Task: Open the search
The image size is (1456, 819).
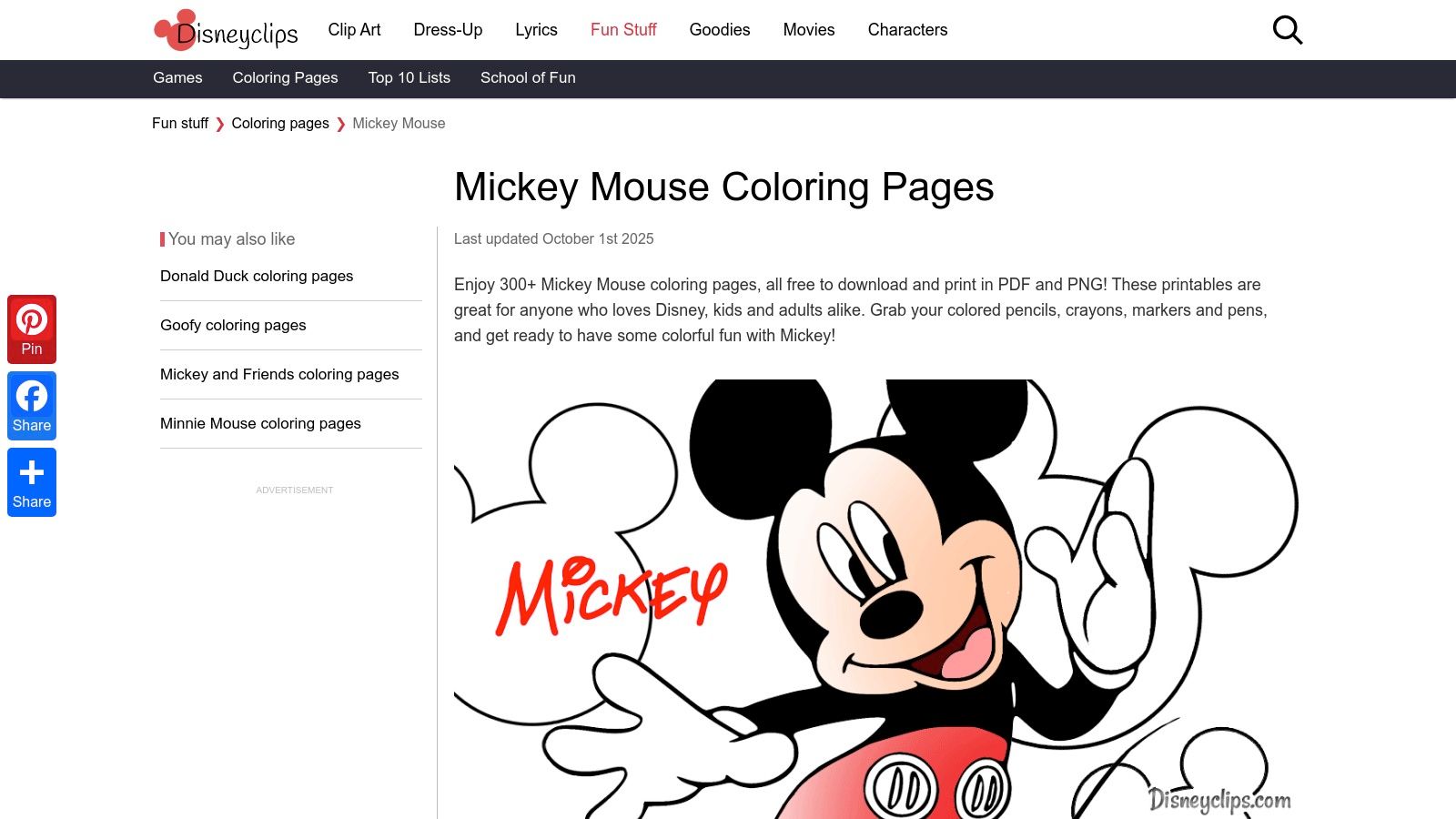Action: (x=1287, y=29)
